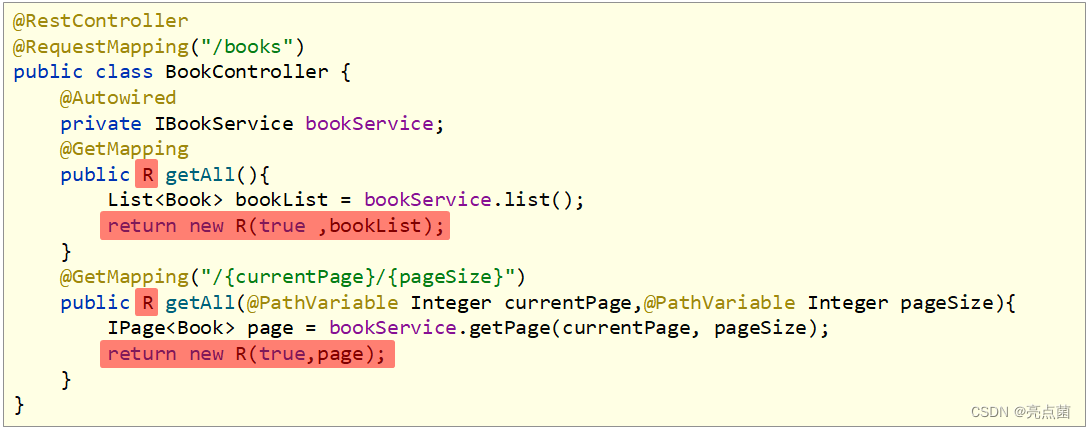Viewport: 1086px width, 429px height.
Task: Click the @Autowired annotation
Action: pyautogui.click(x=118, y=98)
